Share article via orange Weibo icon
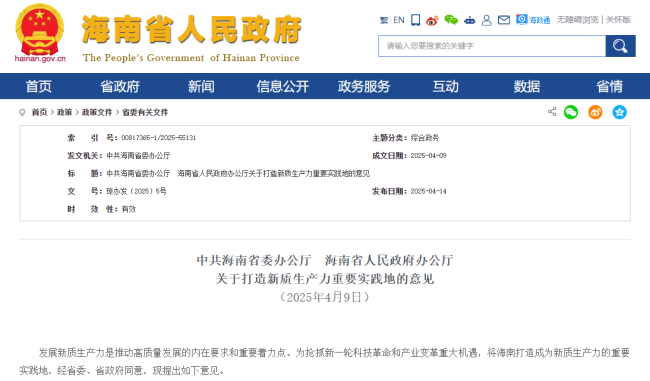Image resolution: width=650 pixels, height=381 pixels. coord(595,112)
